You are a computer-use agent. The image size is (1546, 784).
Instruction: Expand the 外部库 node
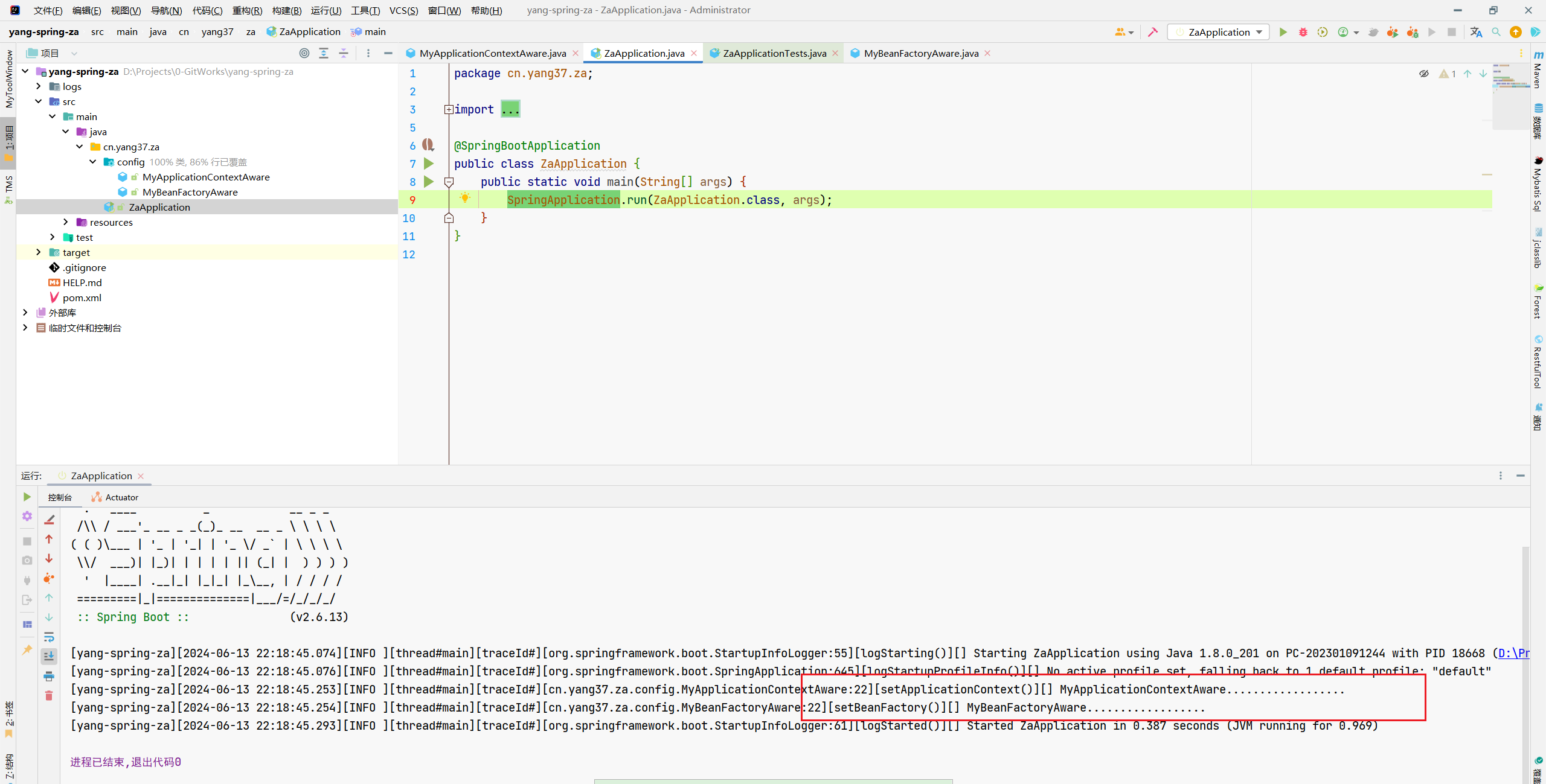[x=25, y=313]
